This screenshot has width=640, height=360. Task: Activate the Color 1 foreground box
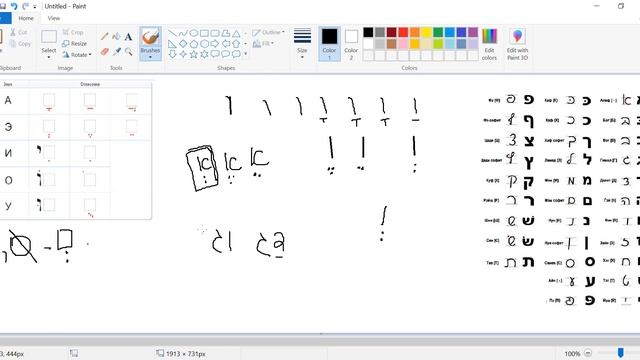[329, 44]
